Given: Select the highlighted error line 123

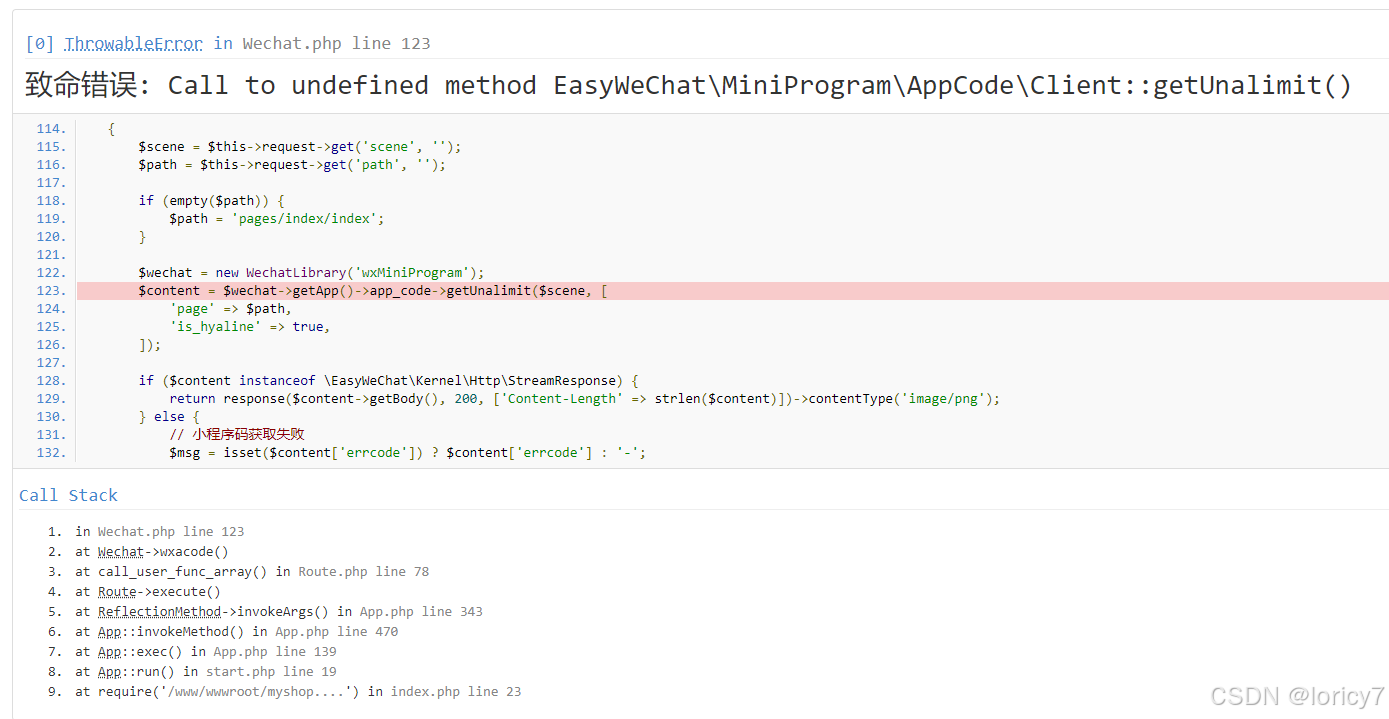Looking at the screenshot, I should click(x=400, y=290).
